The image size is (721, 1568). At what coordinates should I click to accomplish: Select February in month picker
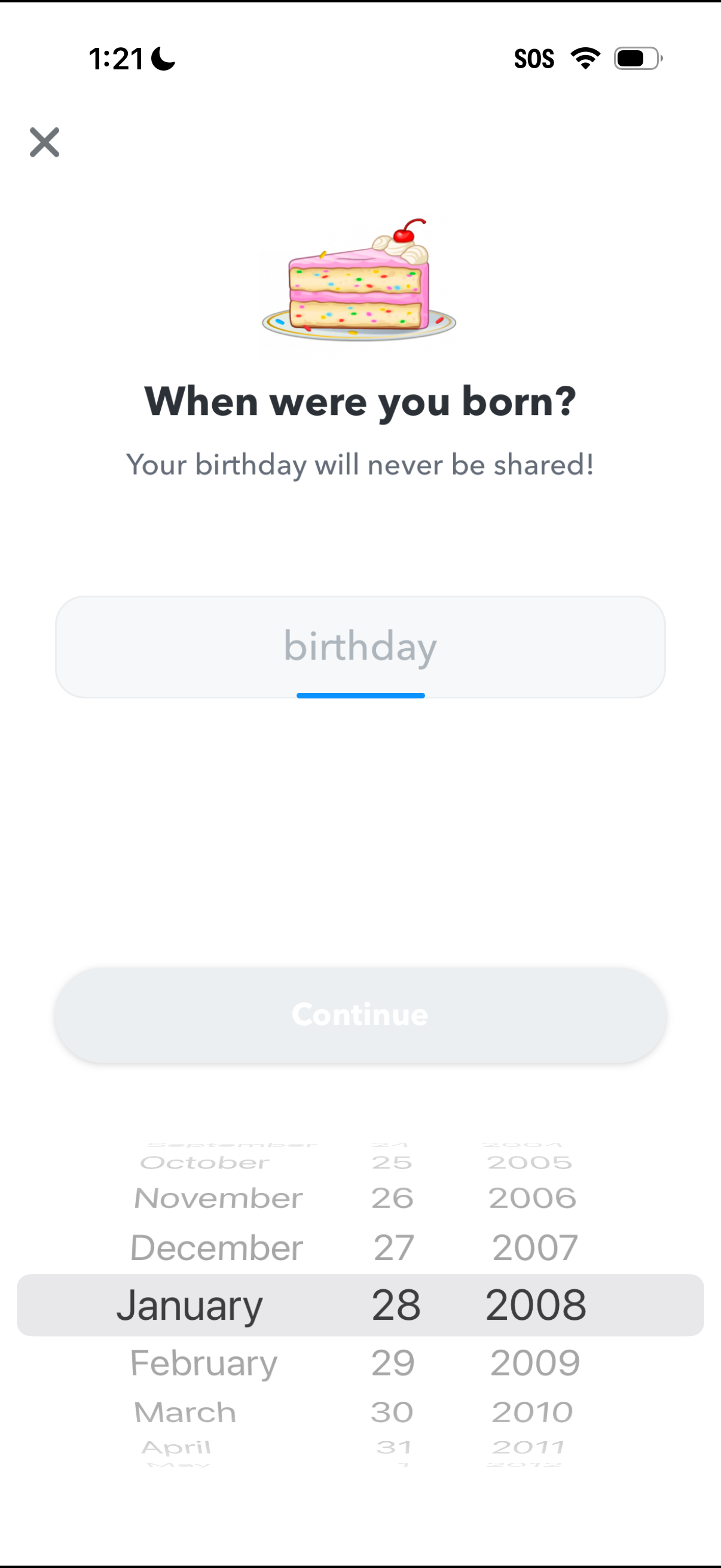tap(204, 1363)
